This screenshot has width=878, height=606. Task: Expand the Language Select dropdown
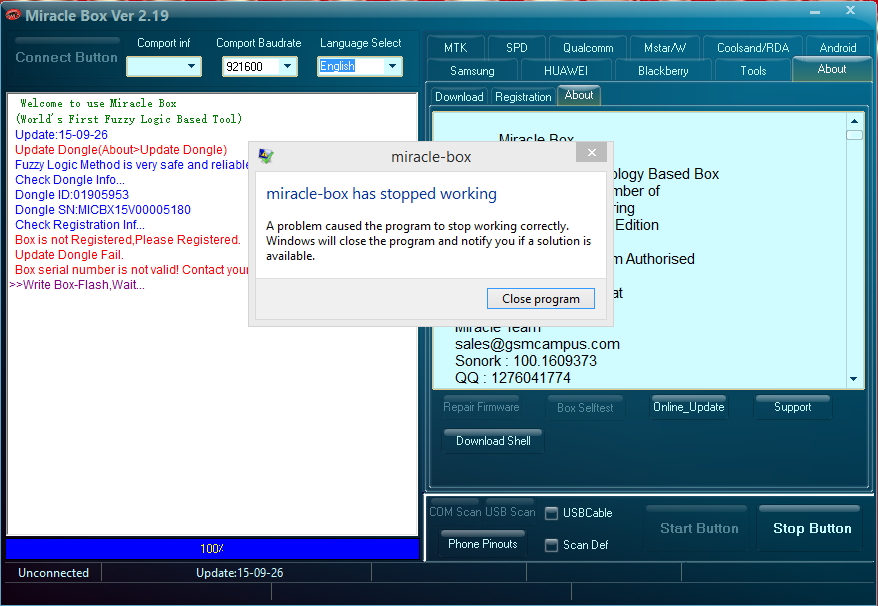pos(393,66)
